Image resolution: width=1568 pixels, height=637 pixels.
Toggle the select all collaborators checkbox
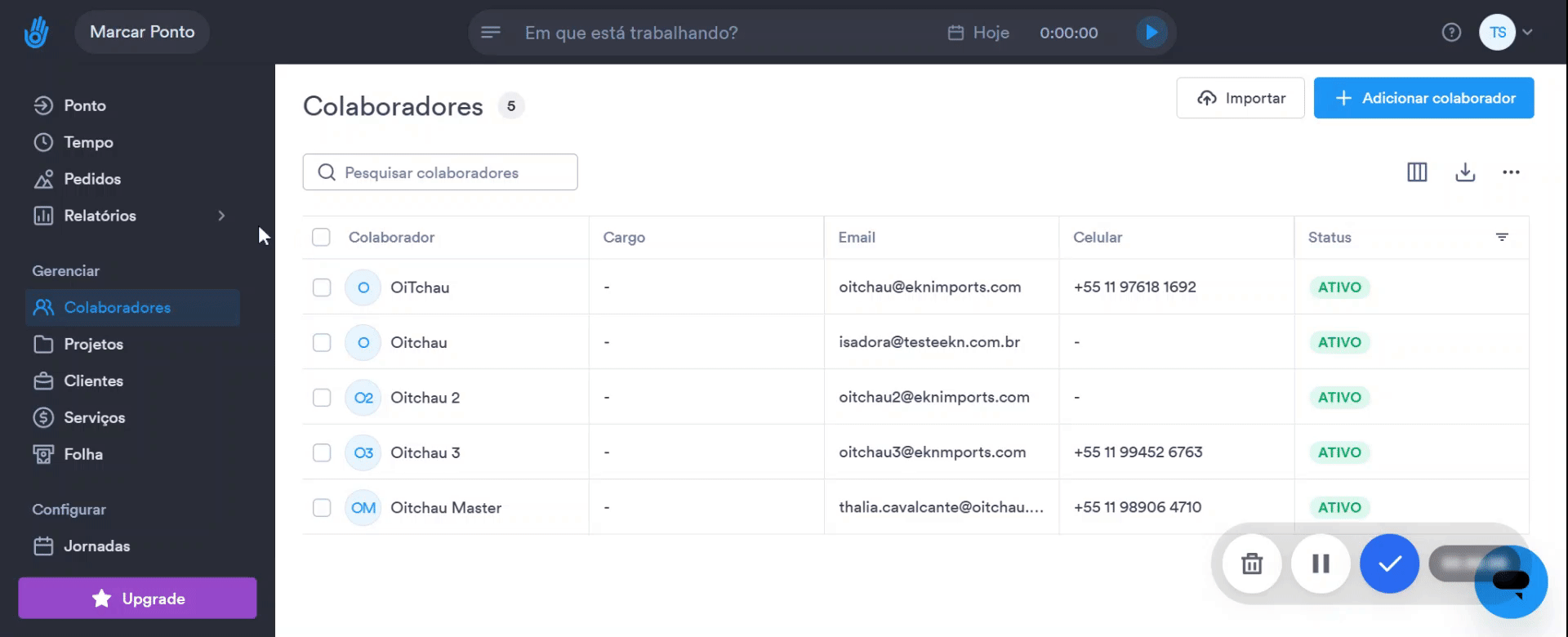point(321,238)
